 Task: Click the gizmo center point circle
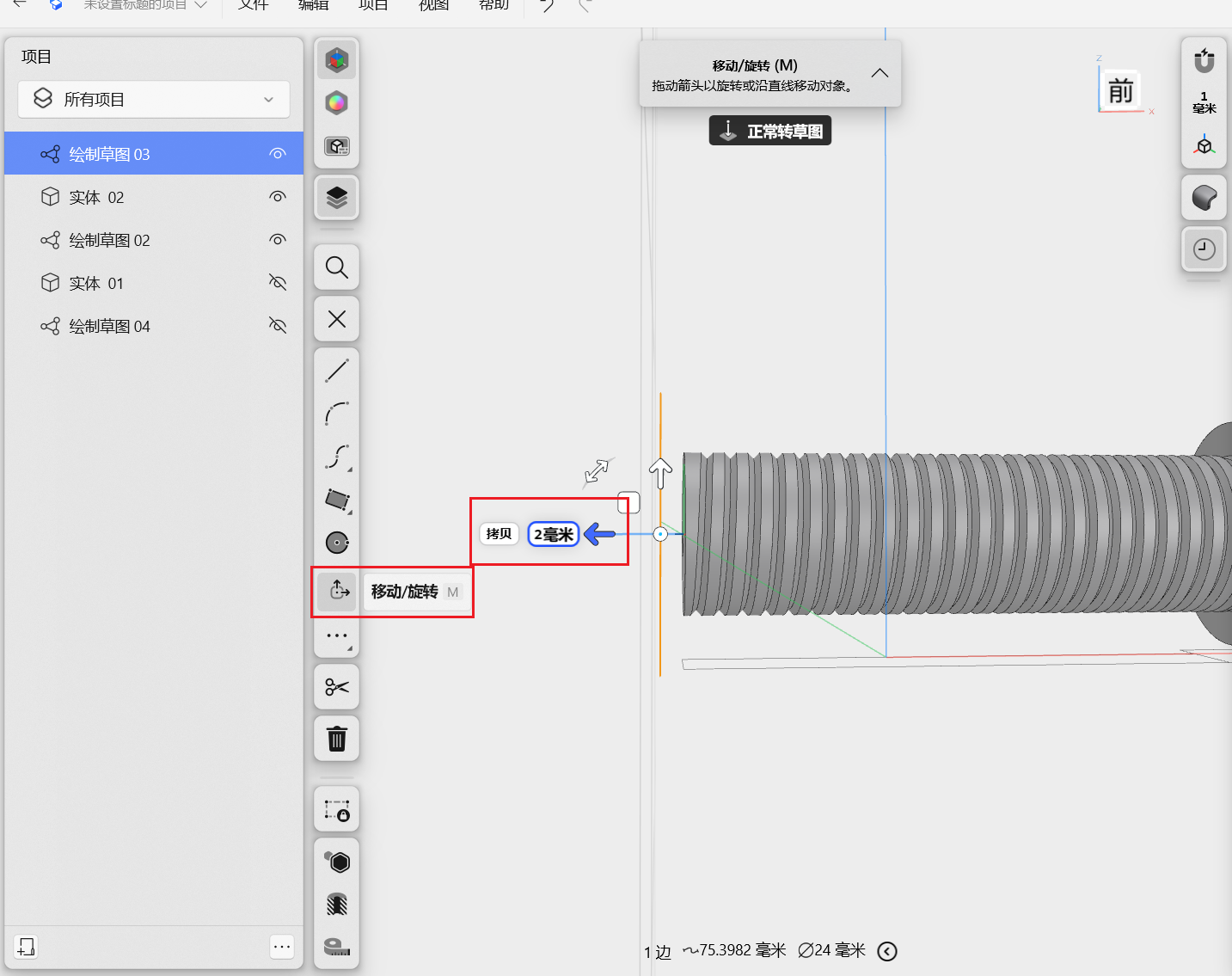[660, 534]
